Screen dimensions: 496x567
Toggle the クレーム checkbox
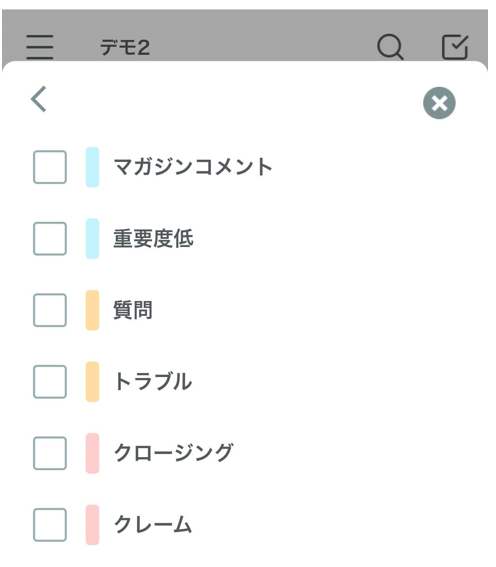[50, 525]
